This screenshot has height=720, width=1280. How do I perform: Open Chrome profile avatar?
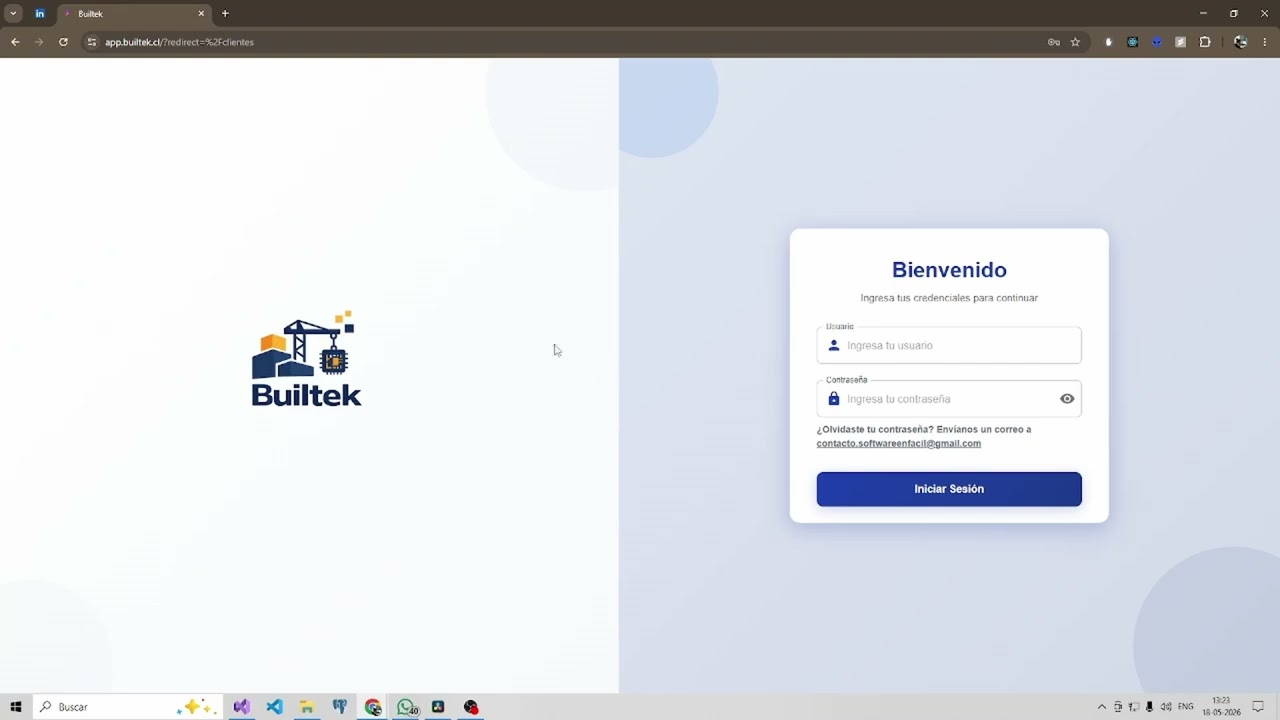[1240, 42]
